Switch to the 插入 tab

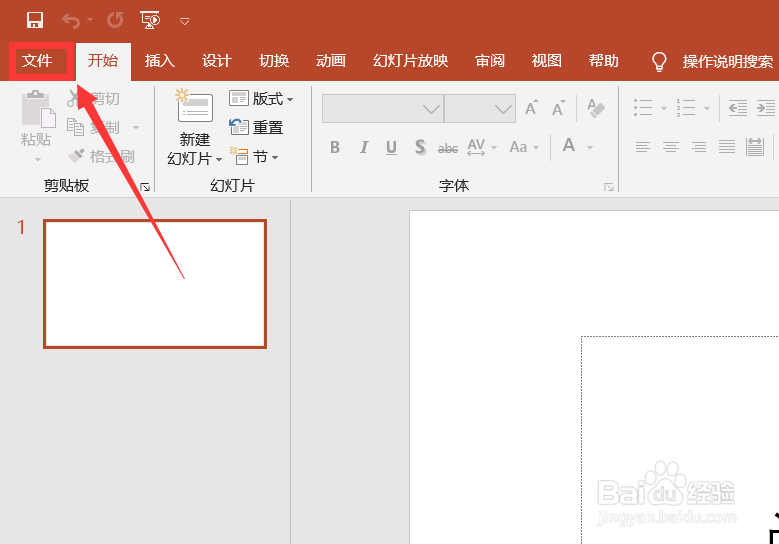(x=159, y=61)
